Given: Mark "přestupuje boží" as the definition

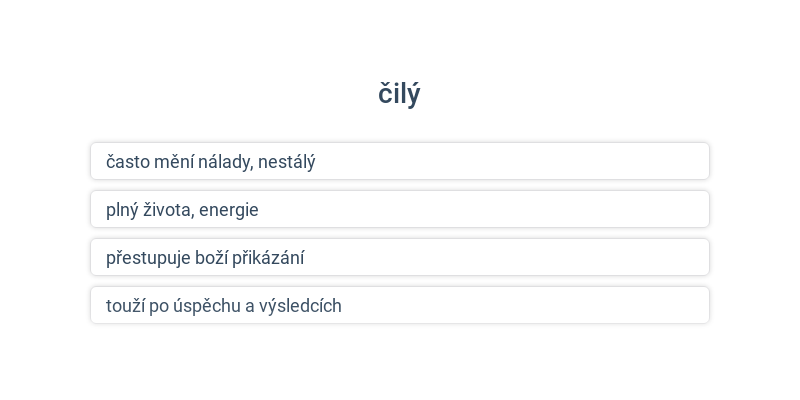Looking at the screenshot, I should [x=400, y=257].
